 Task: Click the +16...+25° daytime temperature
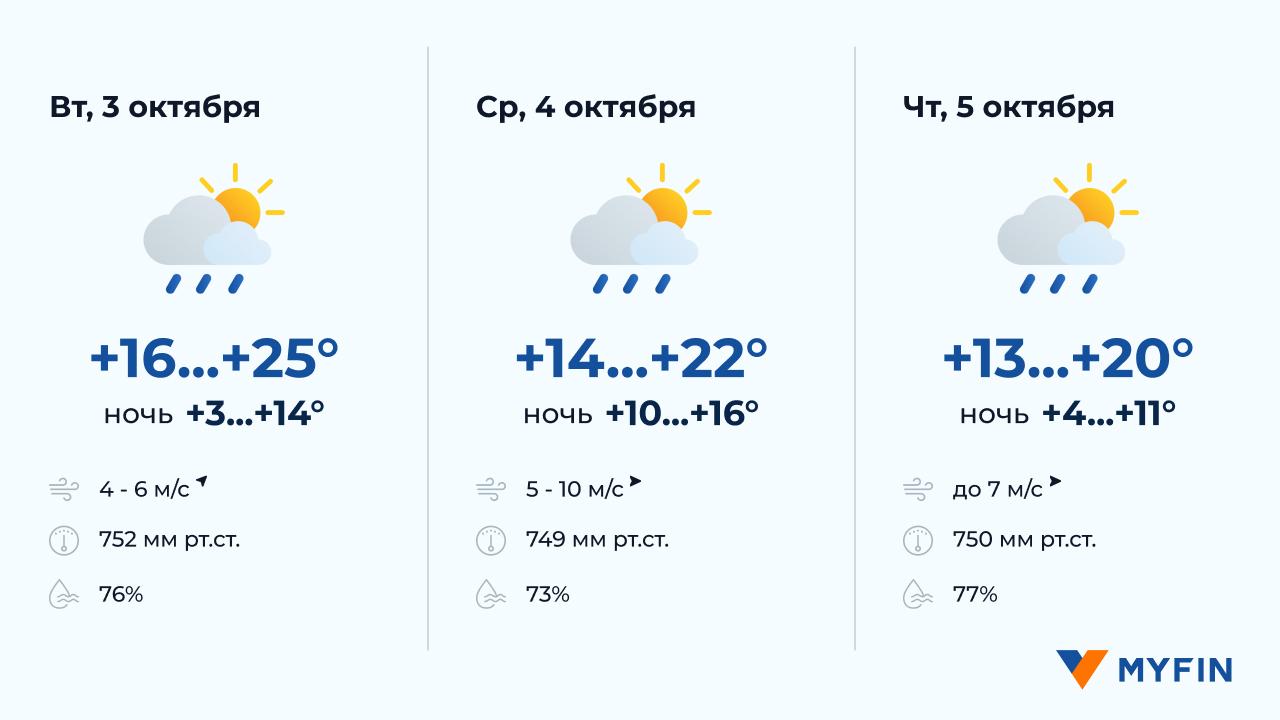(213, 359)
